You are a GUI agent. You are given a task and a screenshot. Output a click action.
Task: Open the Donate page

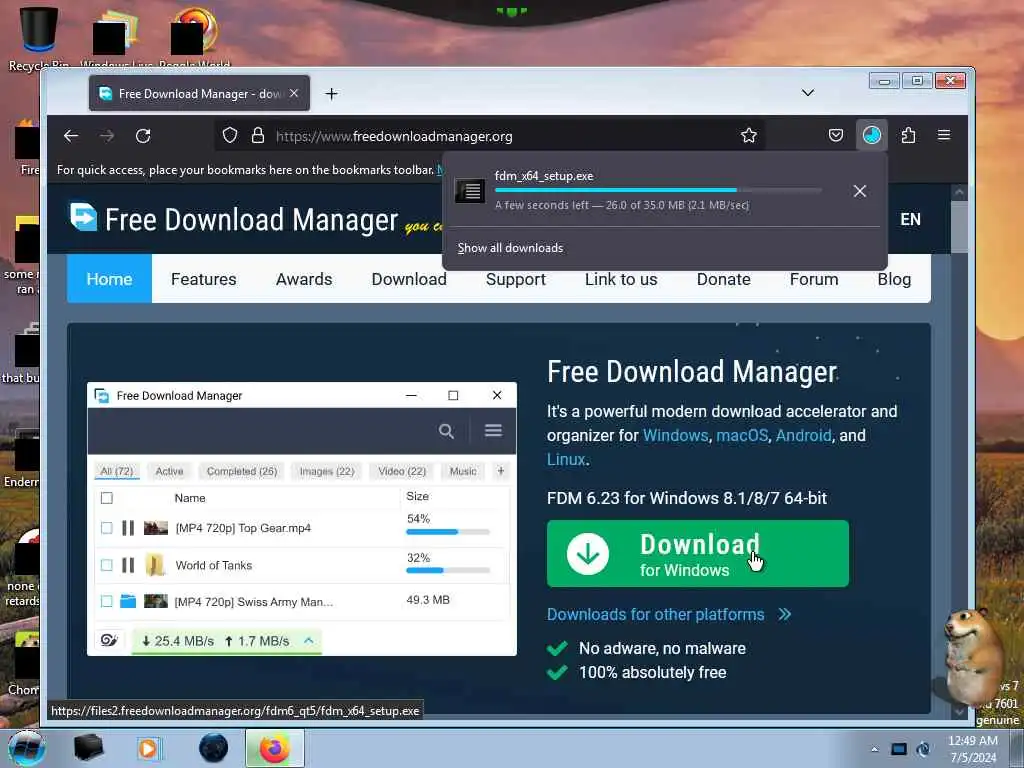pos(723,279)
